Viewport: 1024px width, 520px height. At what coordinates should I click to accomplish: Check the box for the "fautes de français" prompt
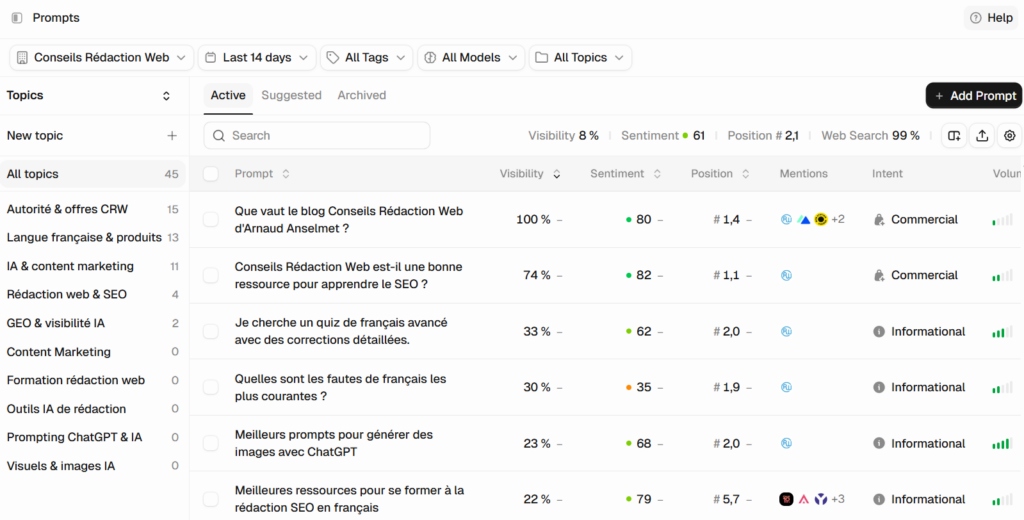[210, 387]
